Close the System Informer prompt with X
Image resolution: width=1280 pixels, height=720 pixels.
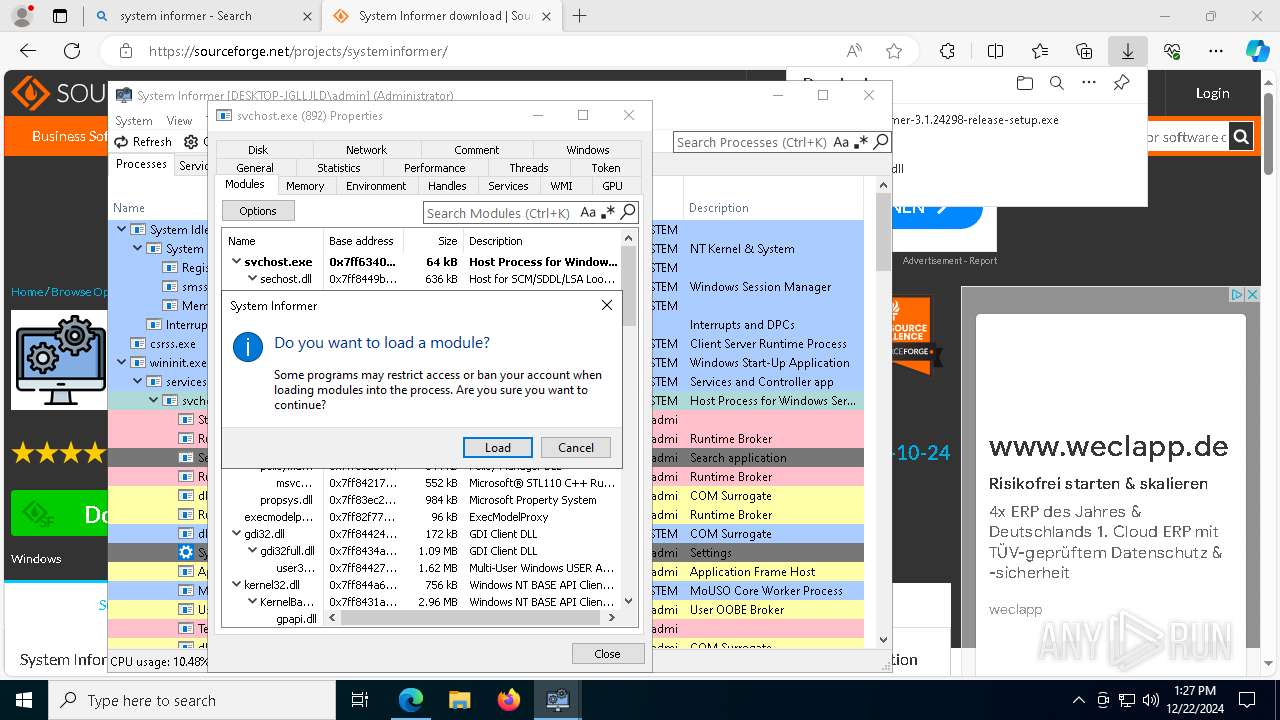click(606, 305)
